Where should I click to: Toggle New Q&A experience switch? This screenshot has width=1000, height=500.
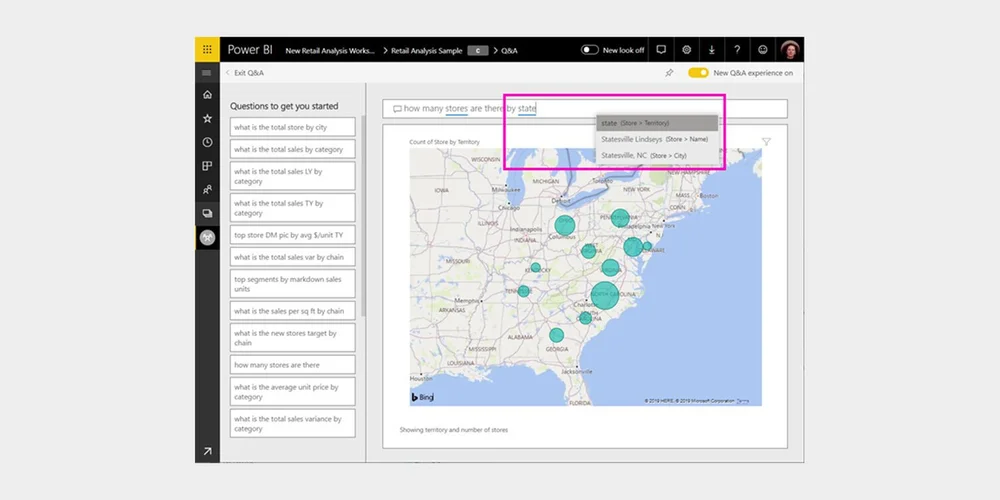pos(698,73)
